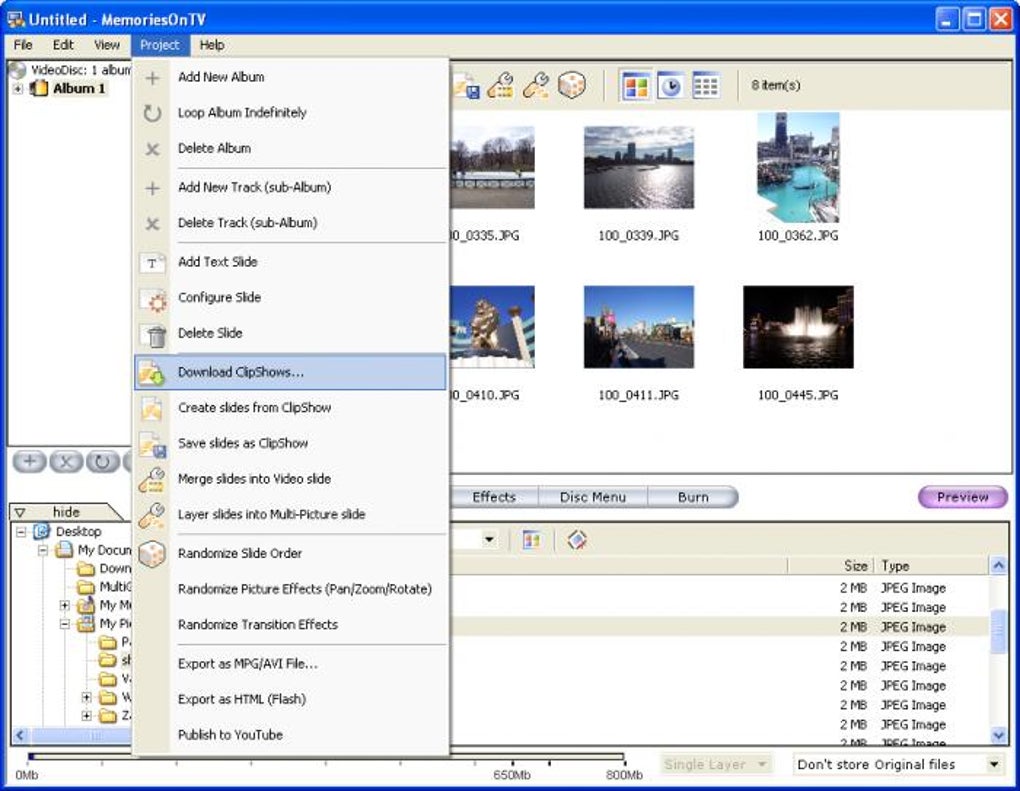Click the save-as-ClipShow icon in the album toolbar
The width and height of the screenshot is (1020, 791).
coord(466,86)
